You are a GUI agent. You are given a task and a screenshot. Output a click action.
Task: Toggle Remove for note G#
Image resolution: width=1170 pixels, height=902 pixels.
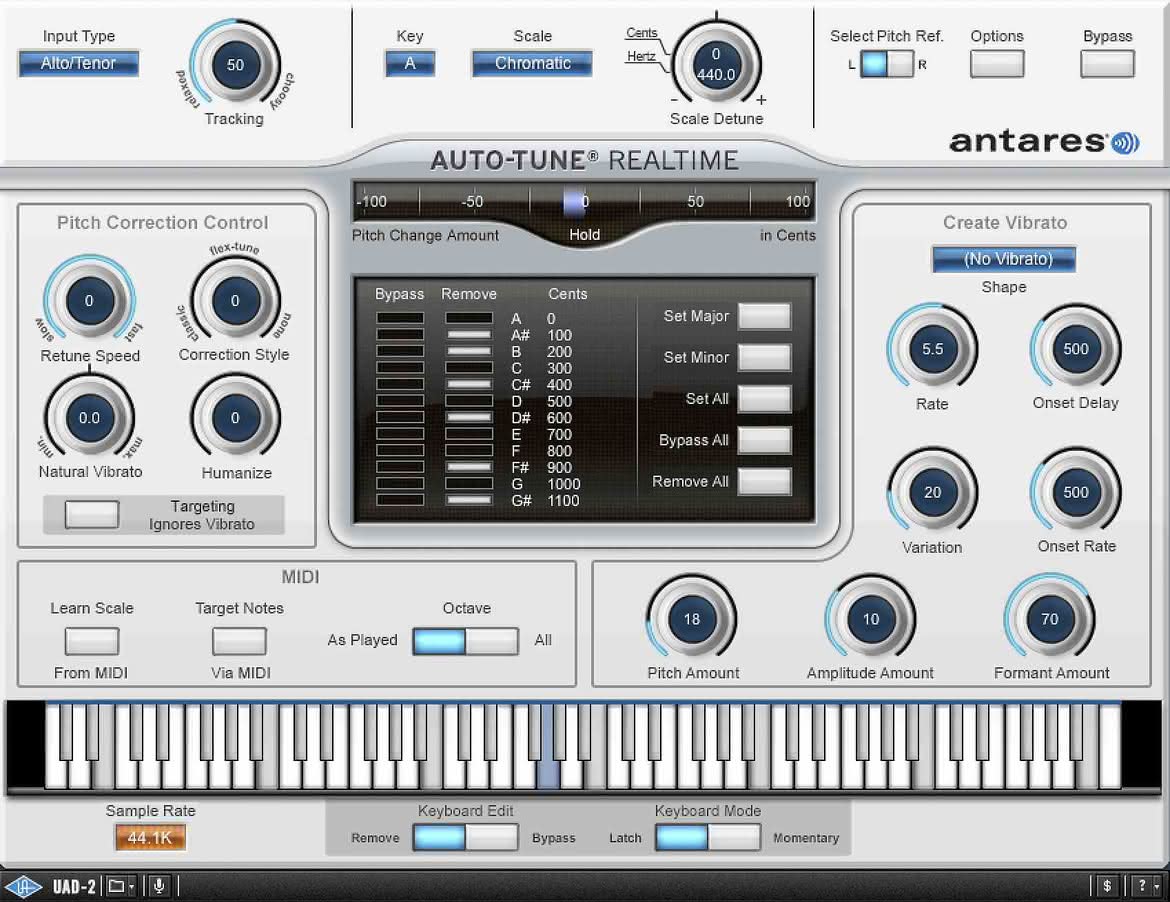pyautogui.click(x=469, y=500)
